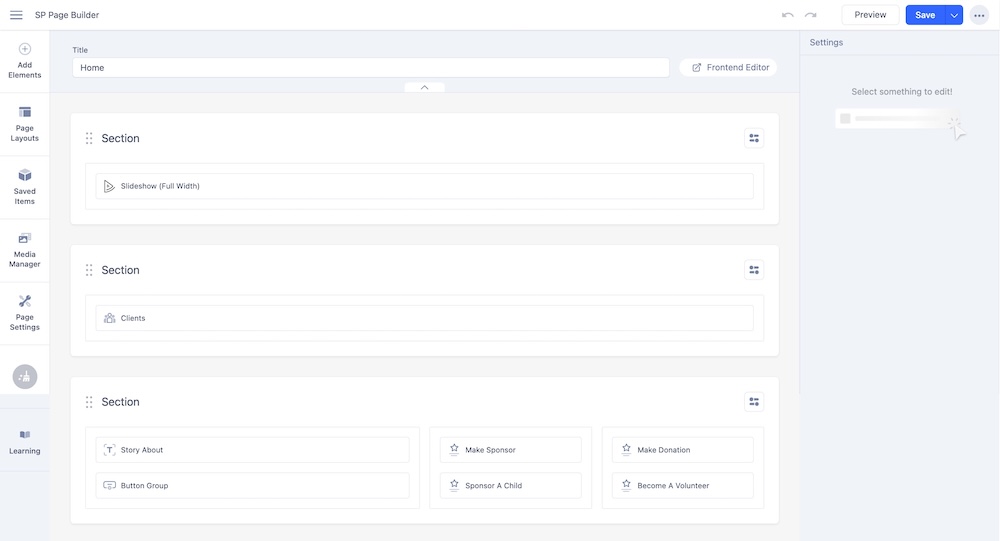
Task: Open the Media Manager
Action: click(24, 249)
